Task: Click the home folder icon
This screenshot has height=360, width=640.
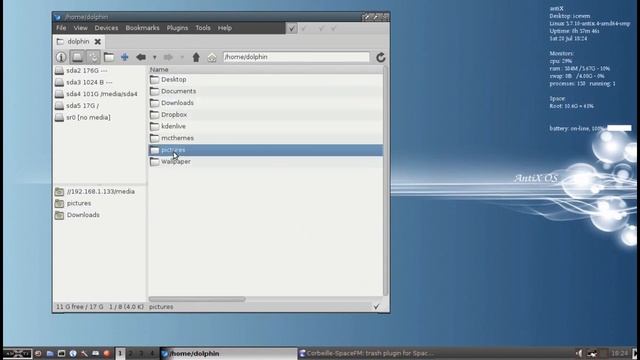Action: (211, 58)
